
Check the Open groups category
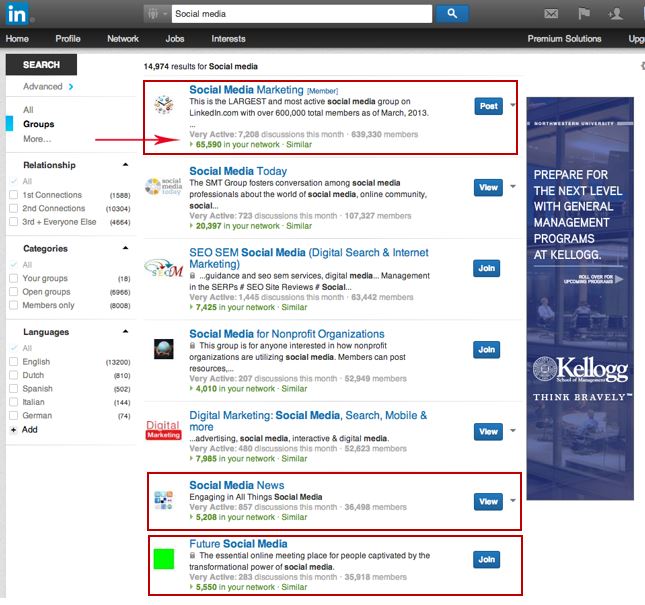(x=14, y=292)
